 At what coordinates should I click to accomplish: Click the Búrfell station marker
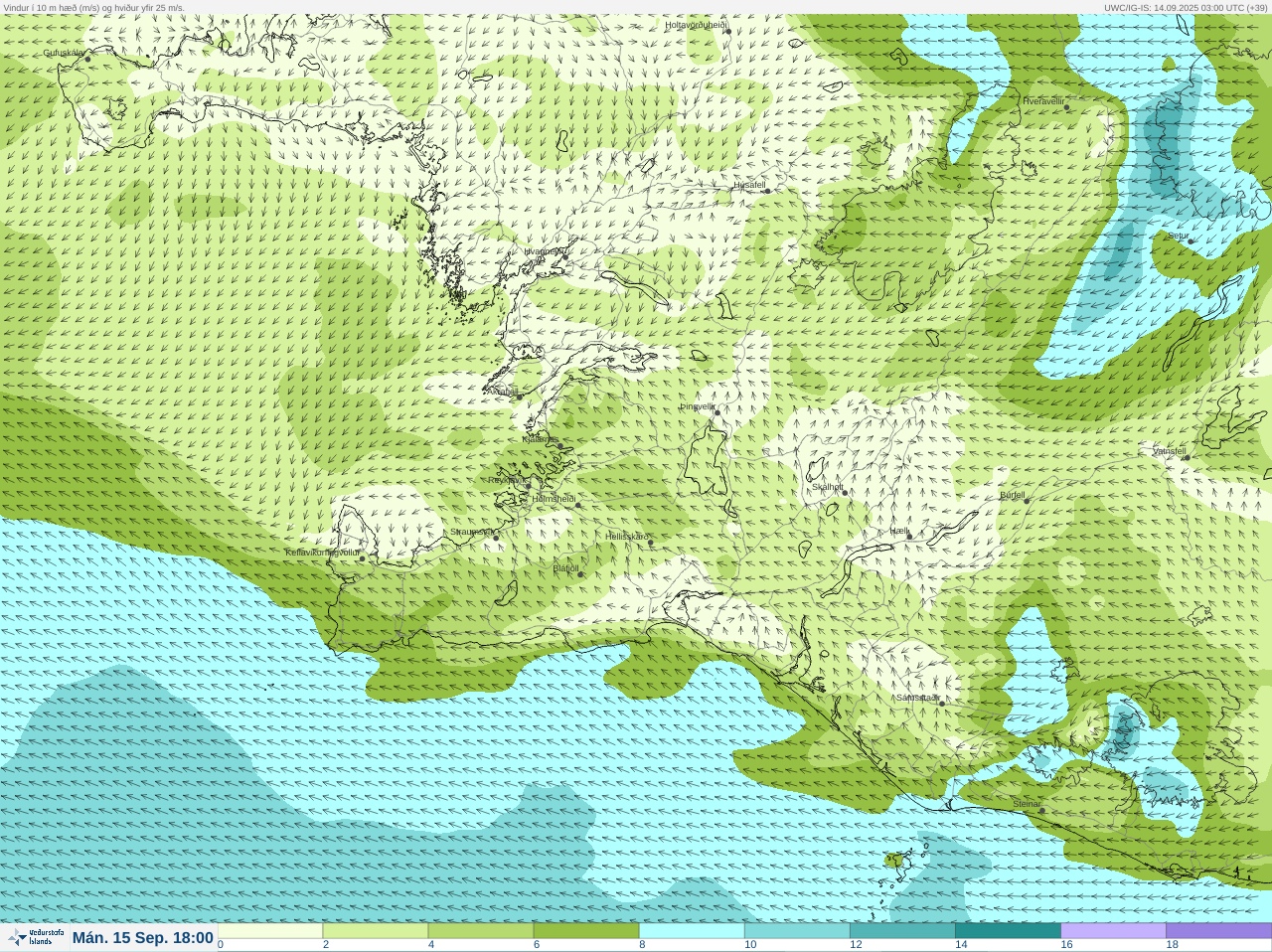point(1027,500)
